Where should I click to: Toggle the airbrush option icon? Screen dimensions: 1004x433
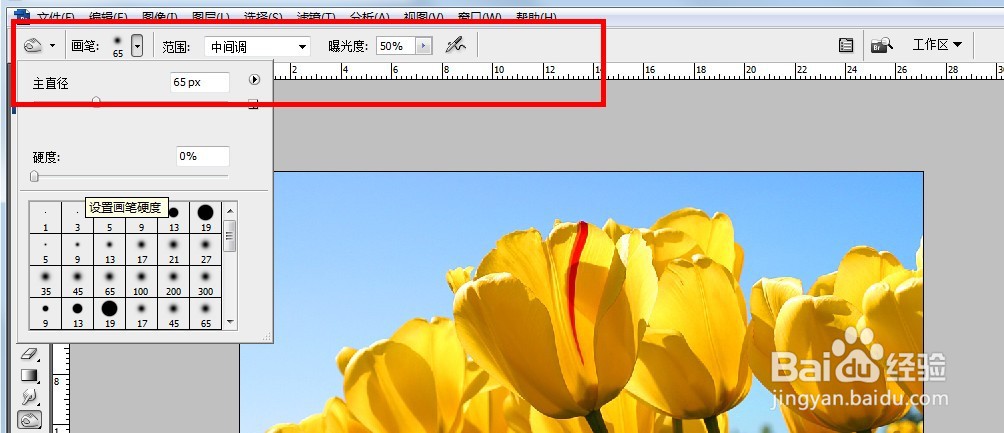point(456,45)
